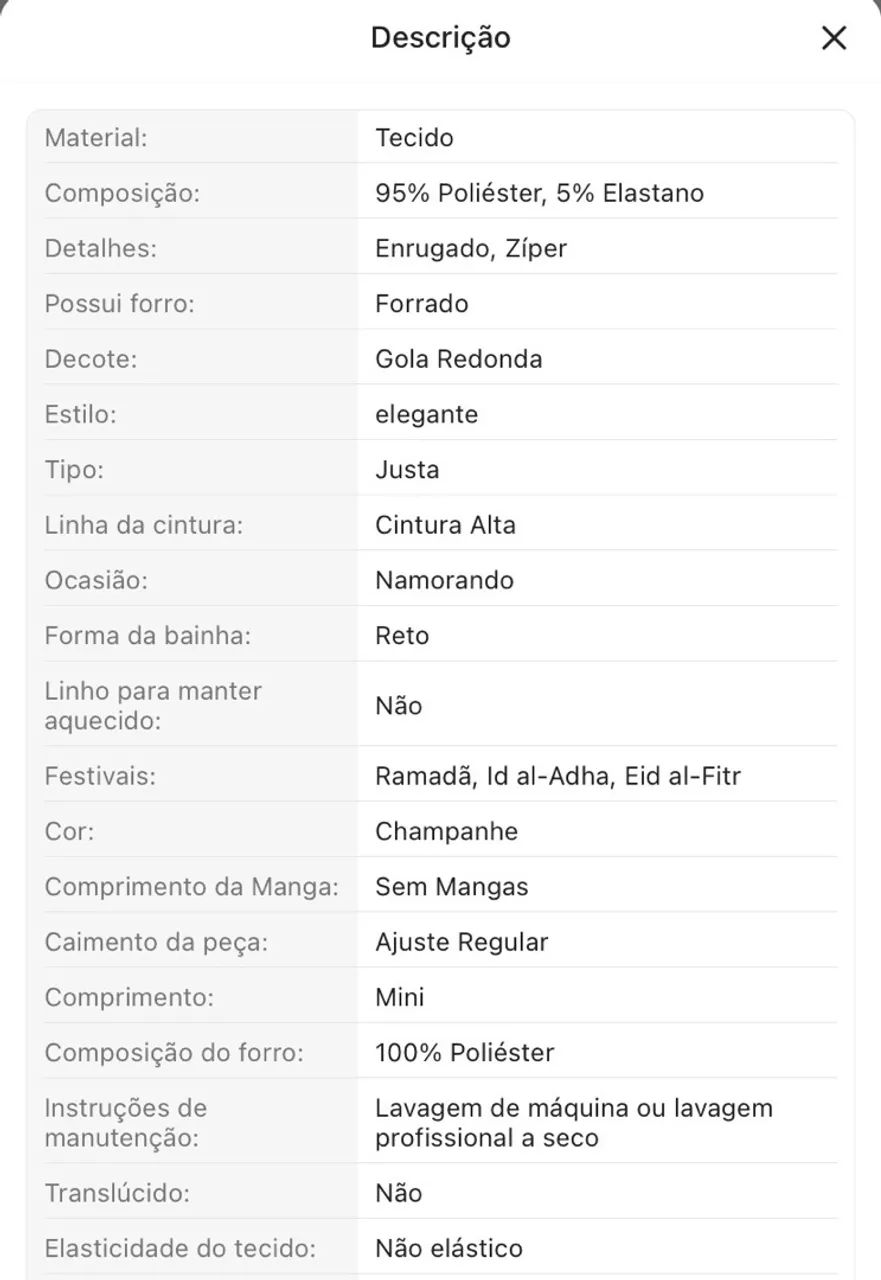The image size is (881, 1280).
Task: Select the Caimento value Ajuste Regular
Action: click(461, 942)
